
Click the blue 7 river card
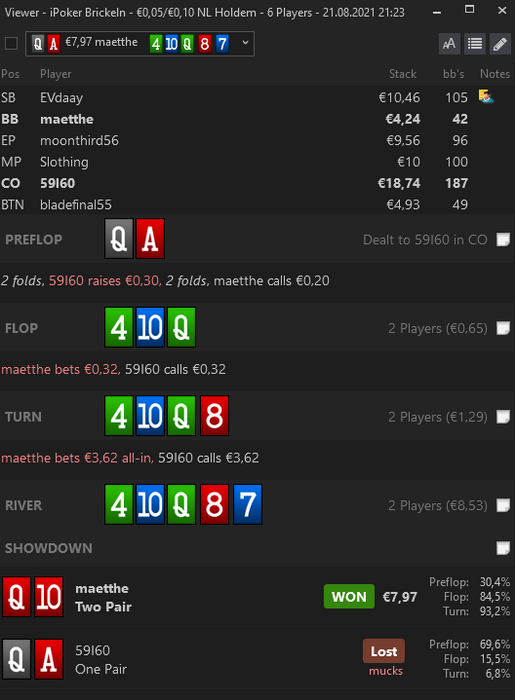point(247,504)
